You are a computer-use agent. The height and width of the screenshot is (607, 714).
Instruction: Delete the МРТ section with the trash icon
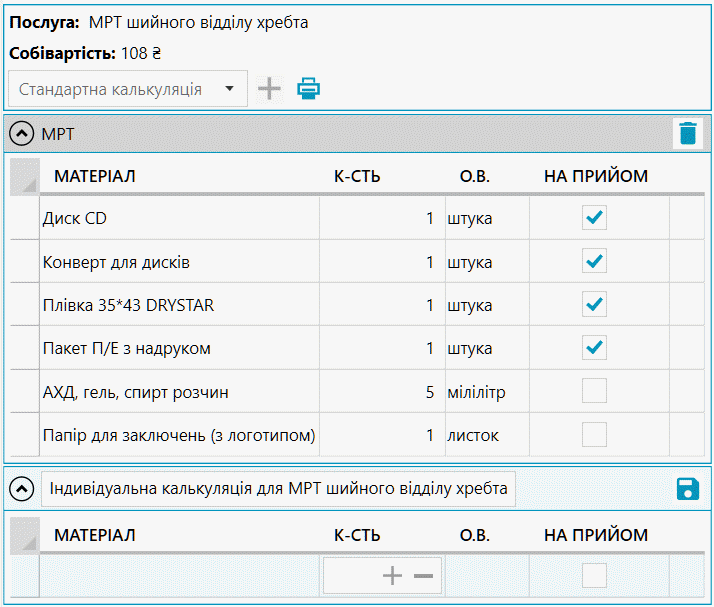688,133
